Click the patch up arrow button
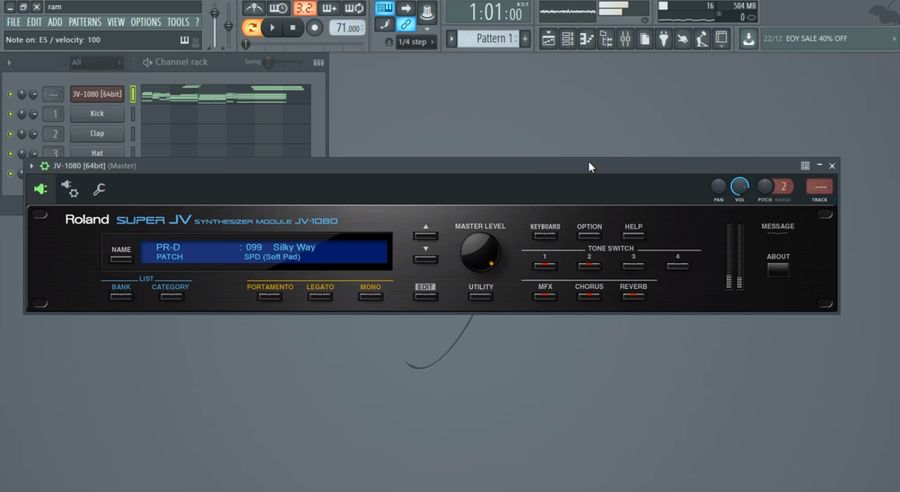The width and height of the screenshot is (900, 492). pos(425,235)
